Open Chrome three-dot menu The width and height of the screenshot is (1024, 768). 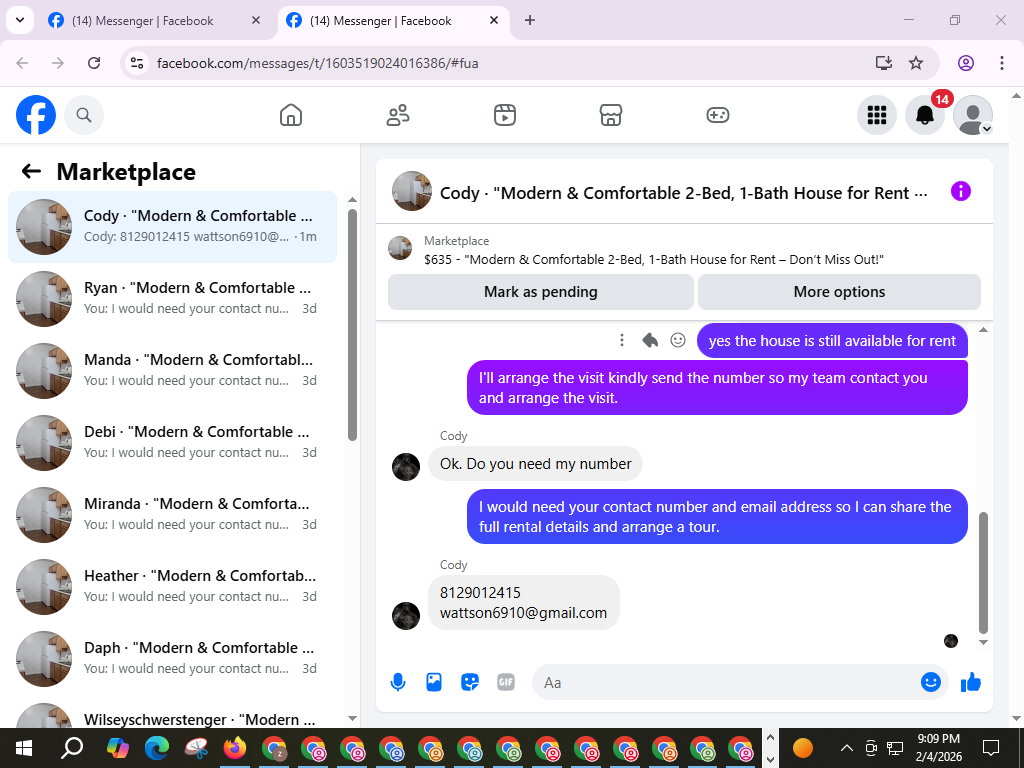1002,63
